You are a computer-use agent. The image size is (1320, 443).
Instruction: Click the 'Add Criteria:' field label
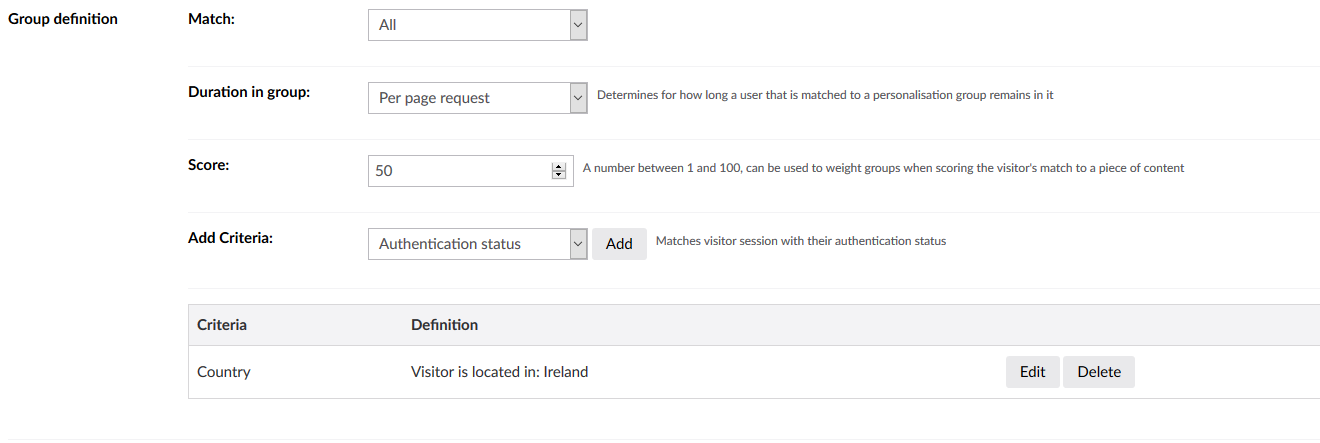coord(231,238)
